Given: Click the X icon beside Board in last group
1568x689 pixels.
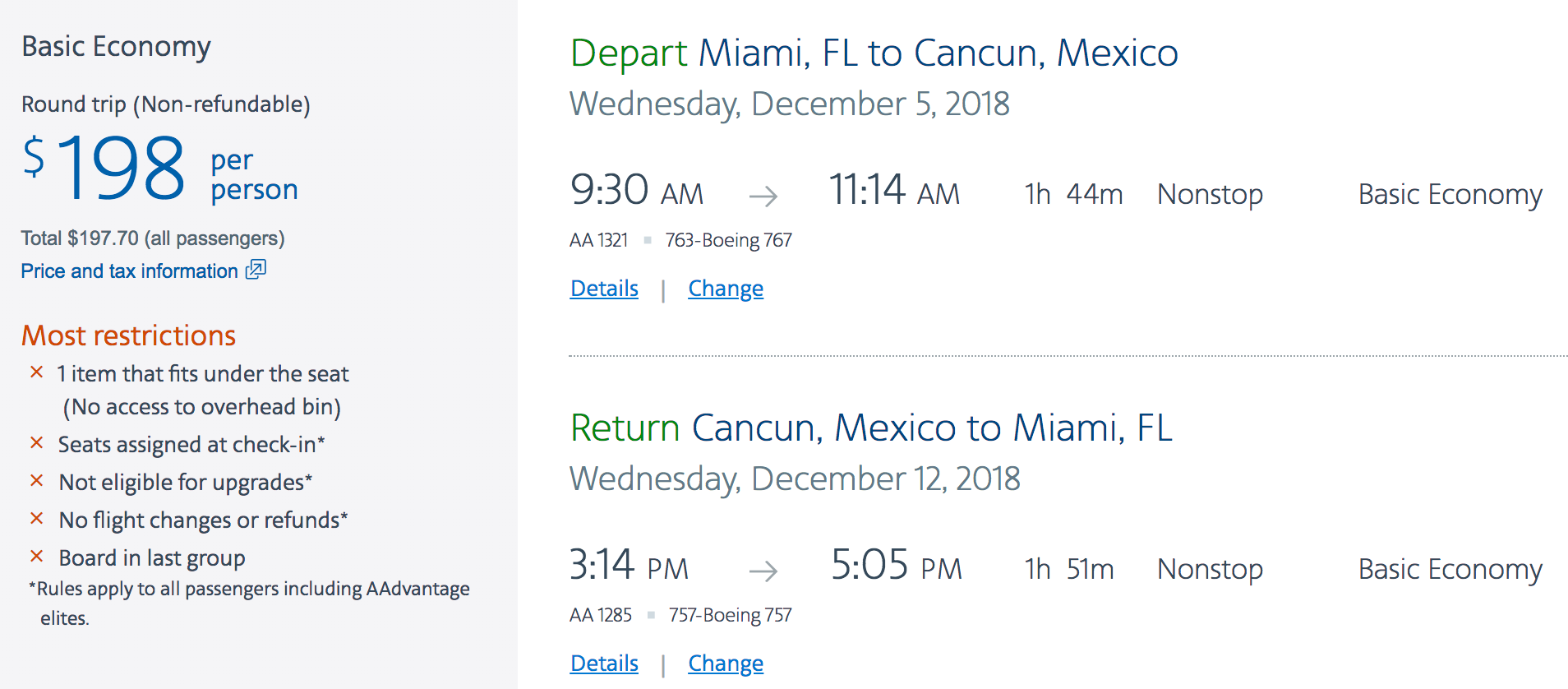Looking at the screenshot, I should [x=37, y=557].
